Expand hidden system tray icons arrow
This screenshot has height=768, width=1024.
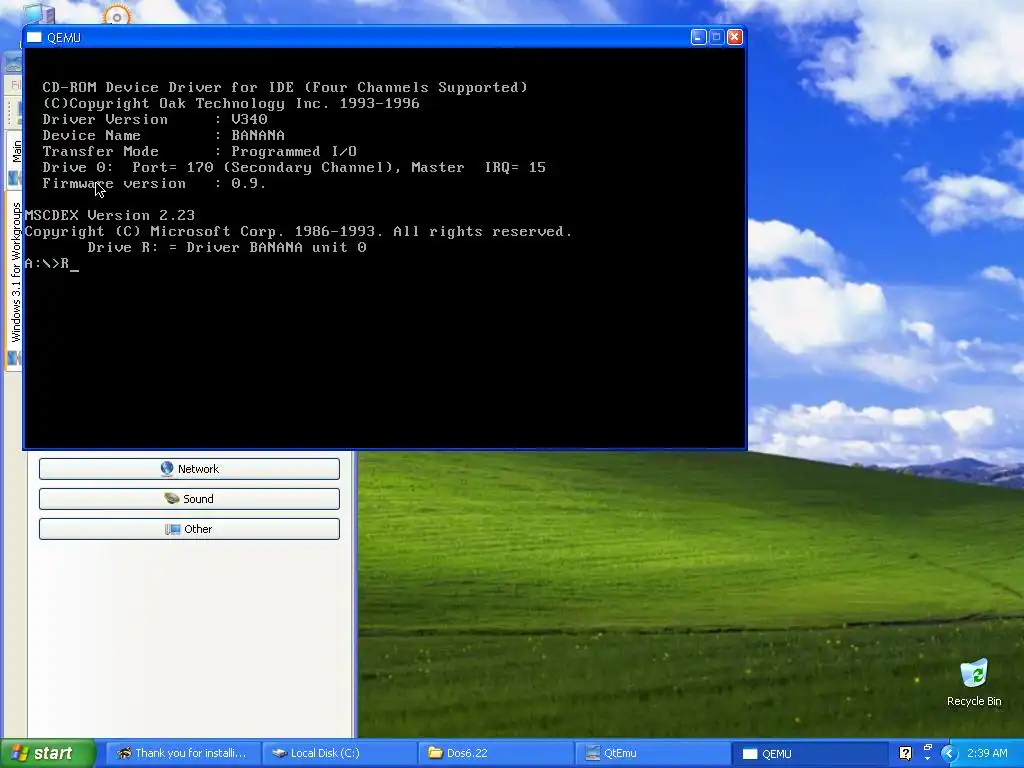pos(949,754)
